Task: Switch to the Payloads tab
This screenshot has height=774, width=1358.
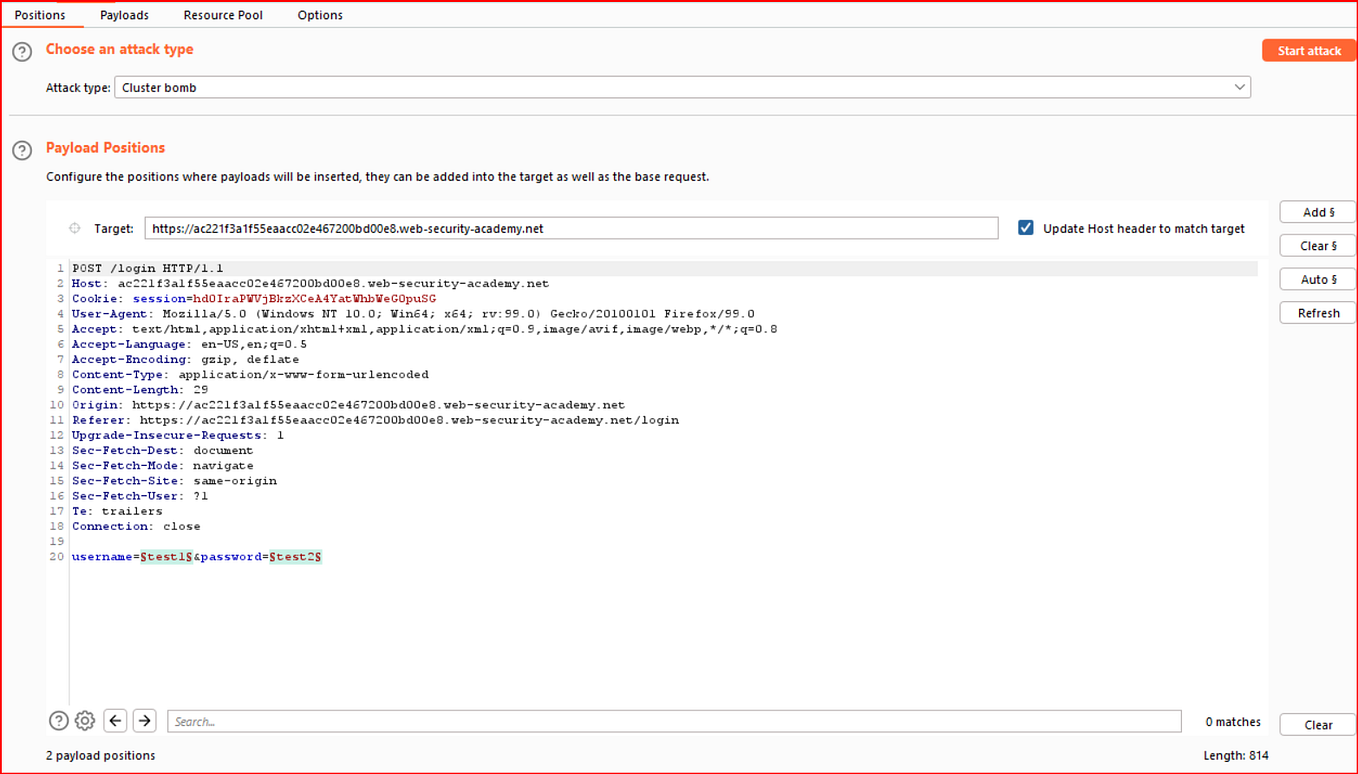Action: click(124, 14)
